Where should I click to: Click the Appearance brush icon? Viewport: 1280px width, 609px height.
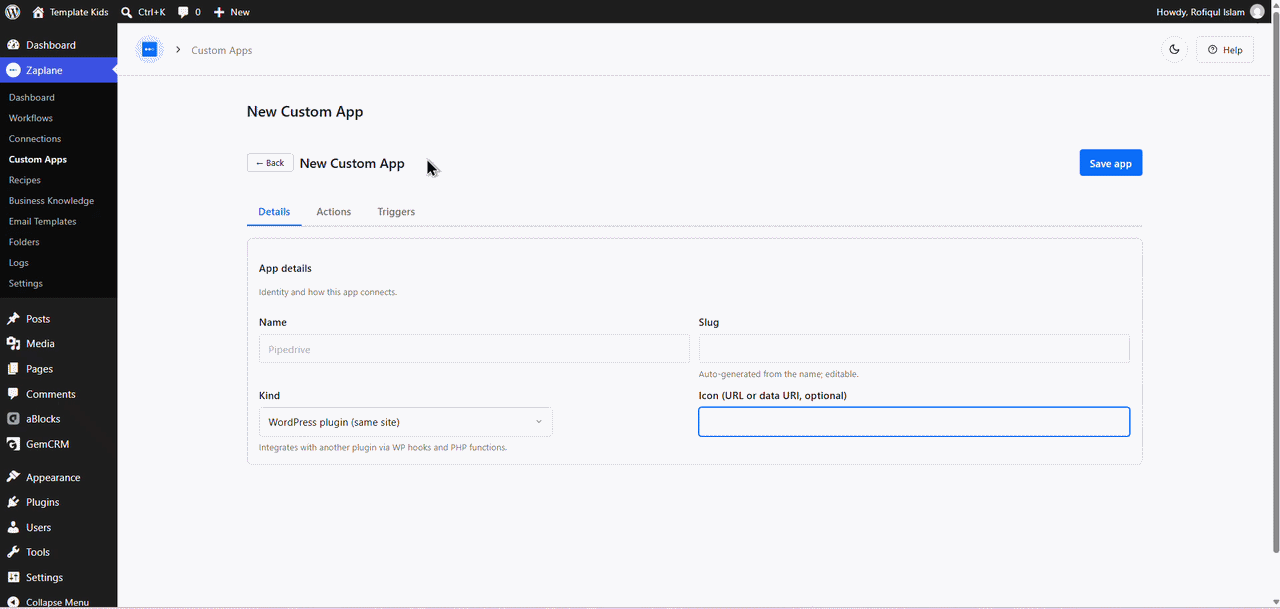(x=13, y=477)
